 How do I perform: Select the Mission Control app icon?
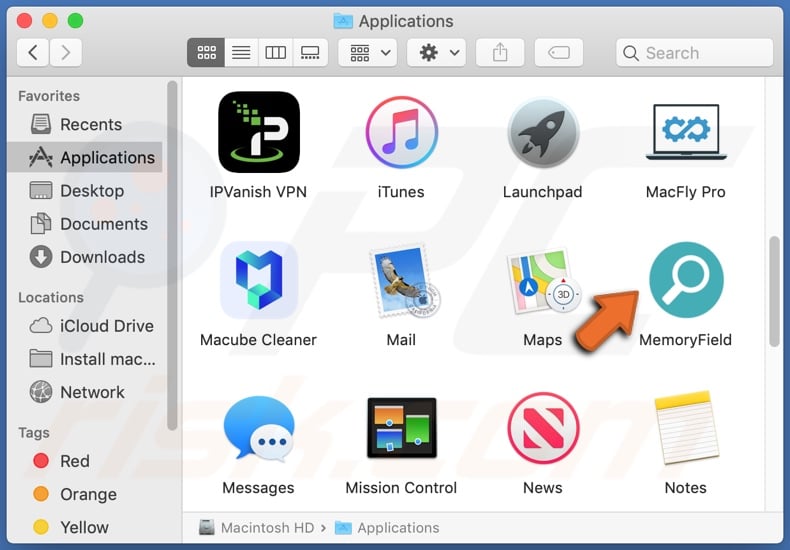point(402,428)
